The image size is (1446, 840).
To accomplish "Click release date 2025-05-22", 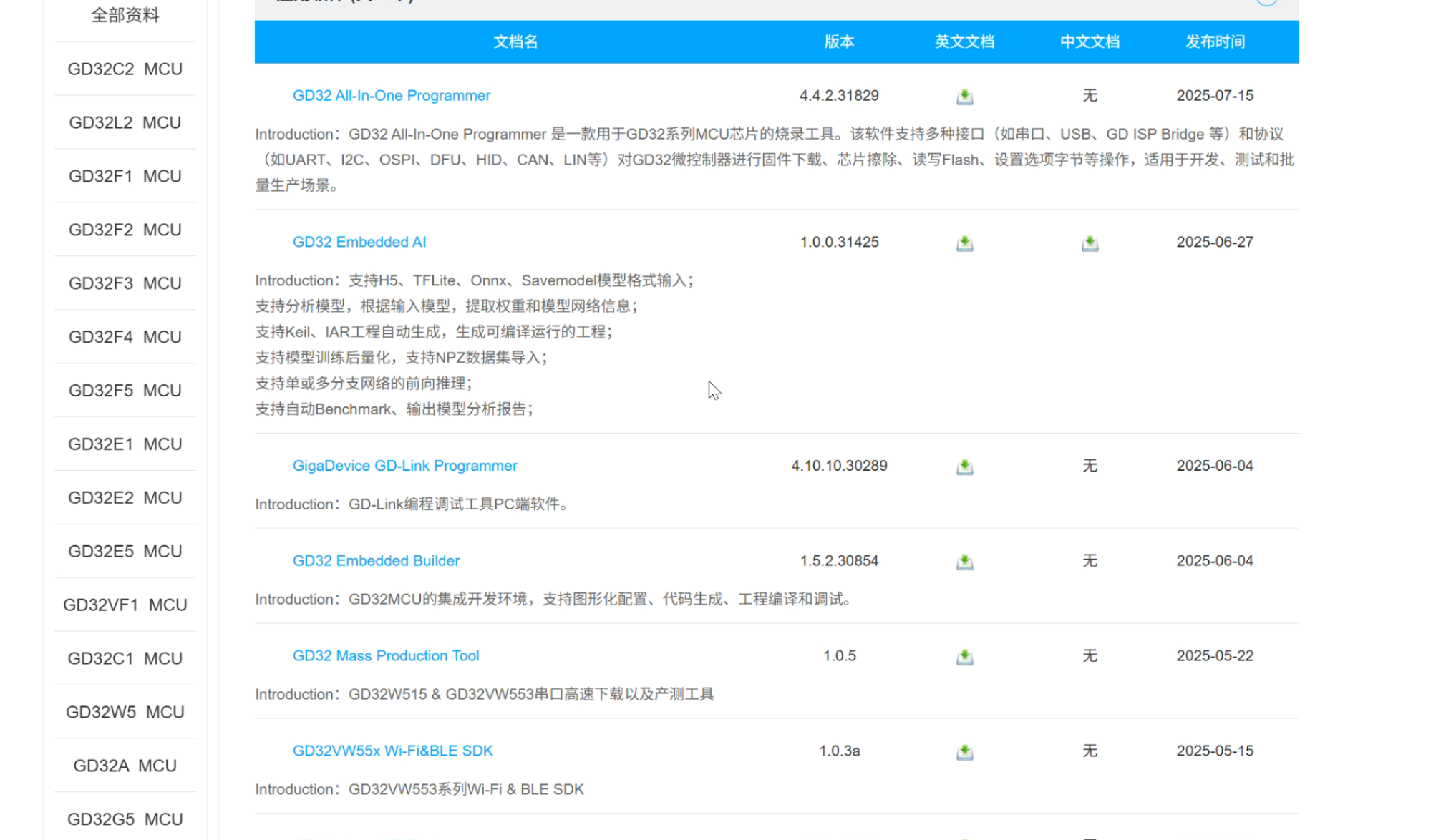I will pos(1215,656).
